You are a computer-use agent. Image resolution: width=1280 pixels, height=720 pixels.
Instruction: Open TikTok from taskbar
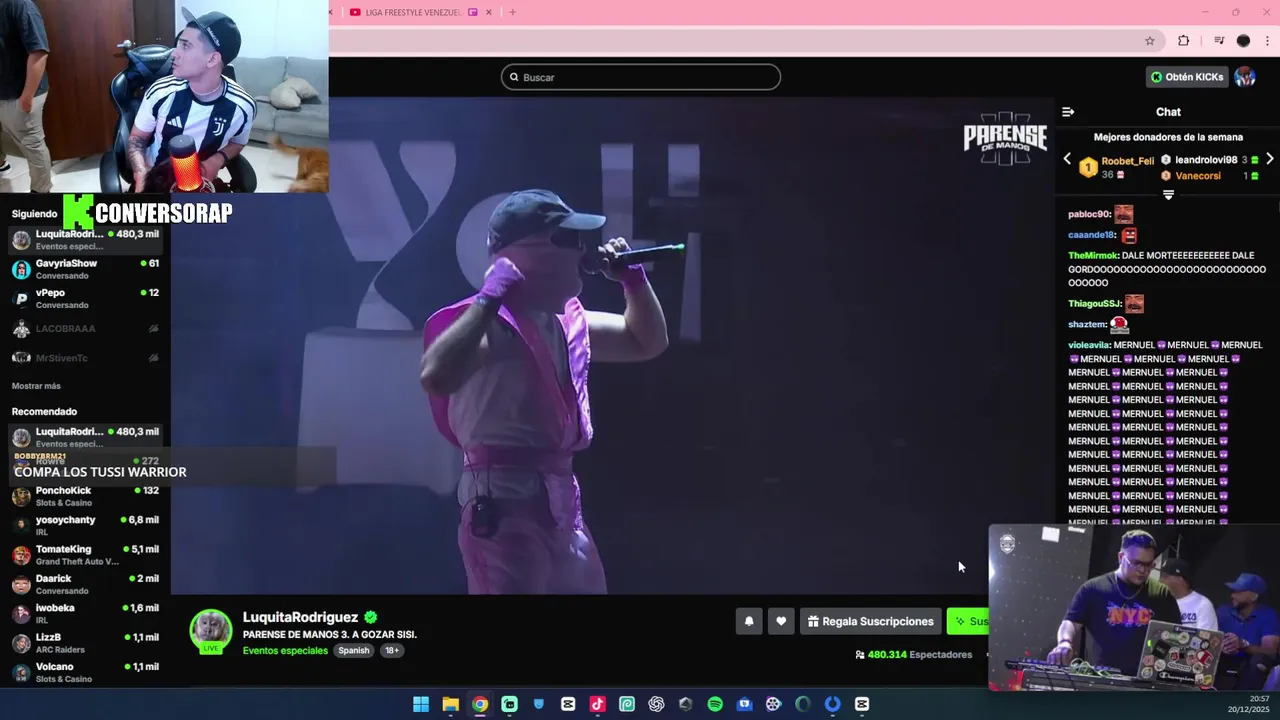[597, 704]
